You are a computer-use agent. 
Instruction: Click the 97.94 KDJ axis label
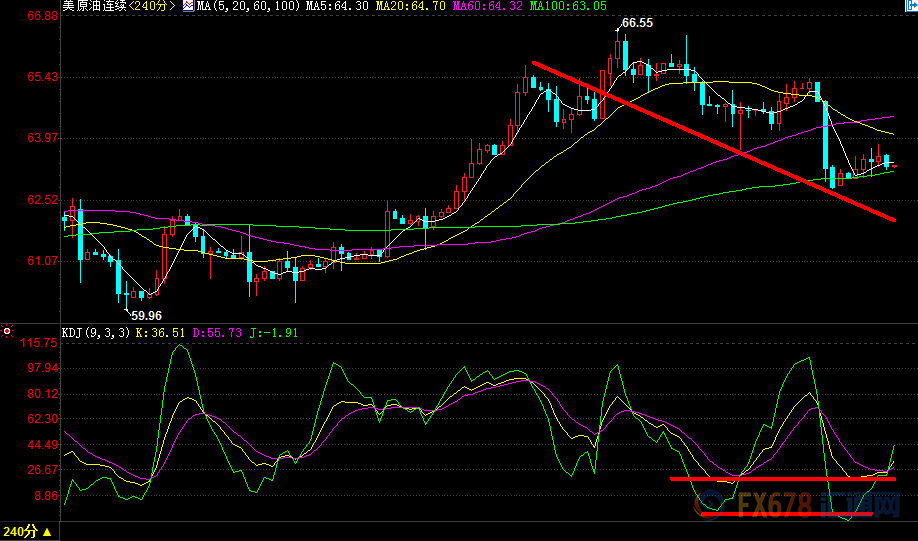coord(43,368)
